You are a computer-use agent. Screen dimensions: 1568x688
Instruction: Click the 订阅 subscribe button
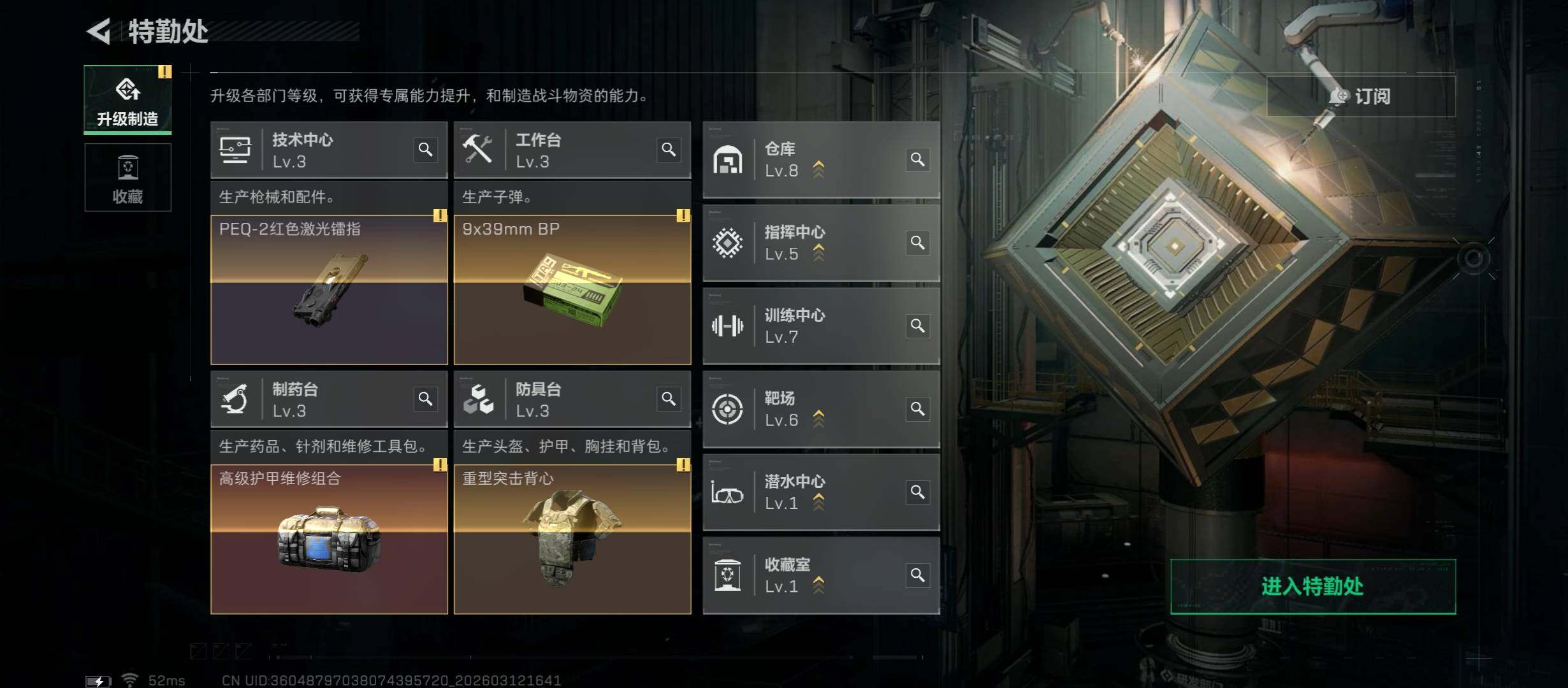[x=1361, y=96]
